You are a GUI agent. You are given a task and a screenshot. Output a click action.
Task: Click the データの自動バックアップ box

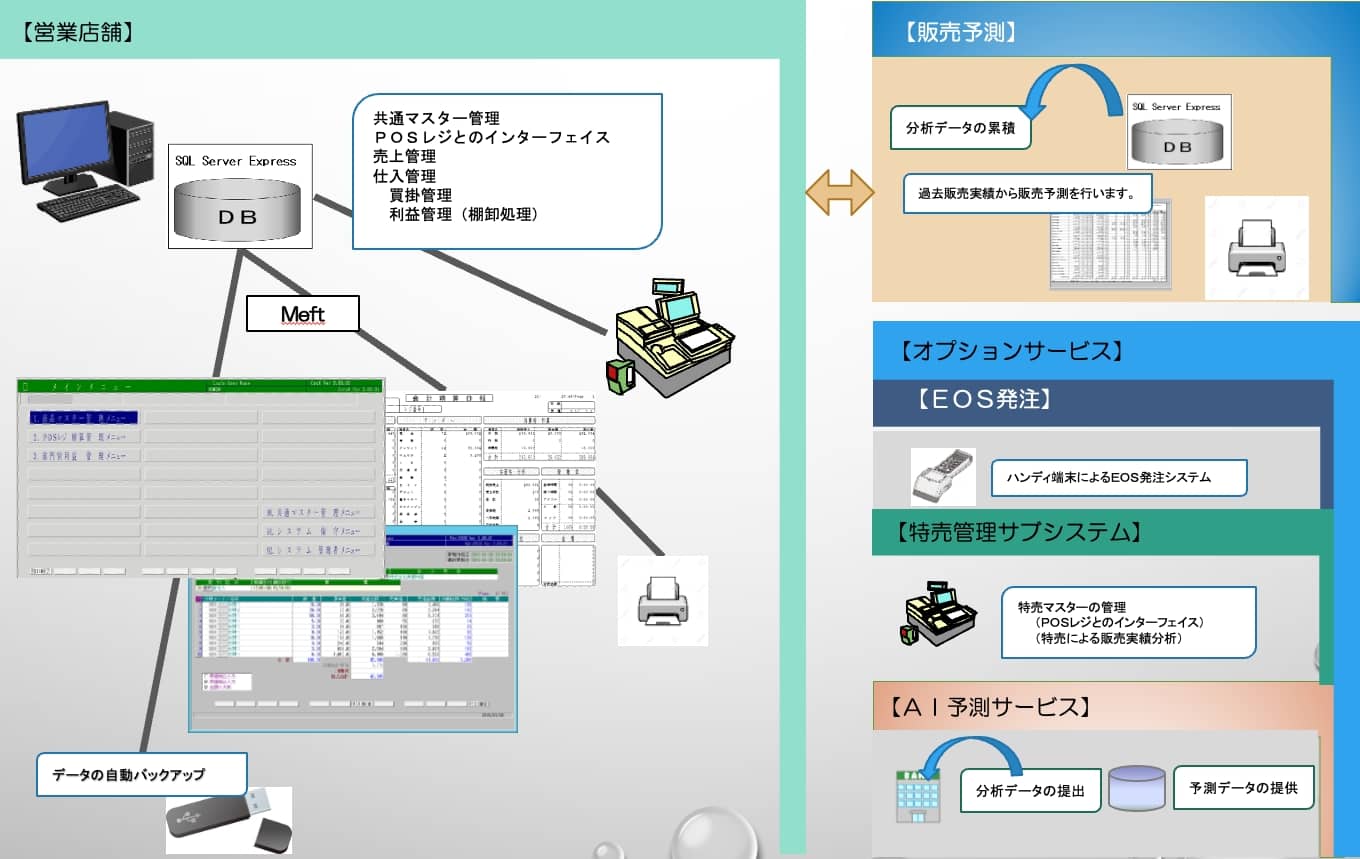[x=142, y=775]
